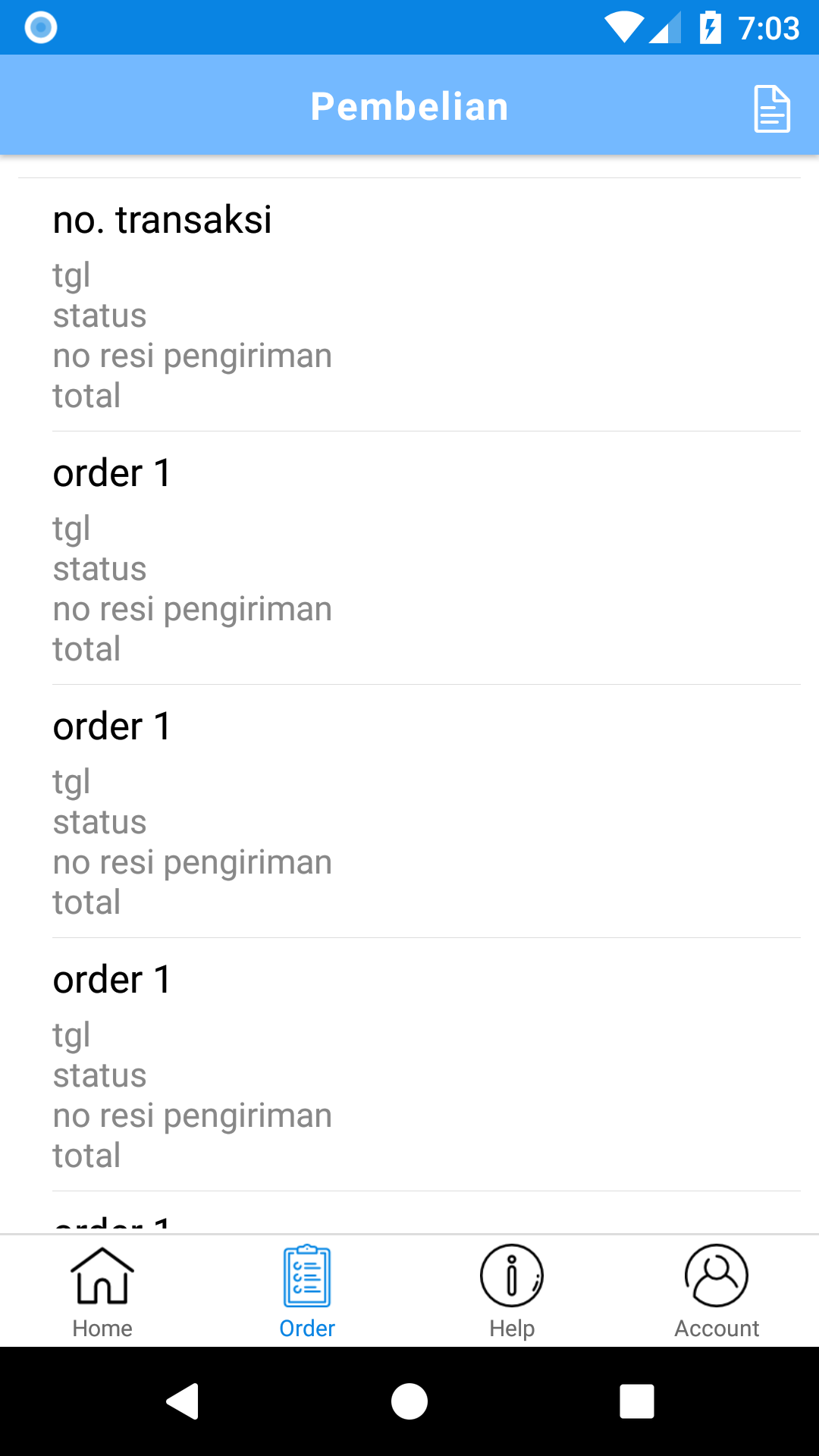Tap the cellular signal icon in status bar
The width and height of the screenshot is (819, 1456).
tap(666, 28)
